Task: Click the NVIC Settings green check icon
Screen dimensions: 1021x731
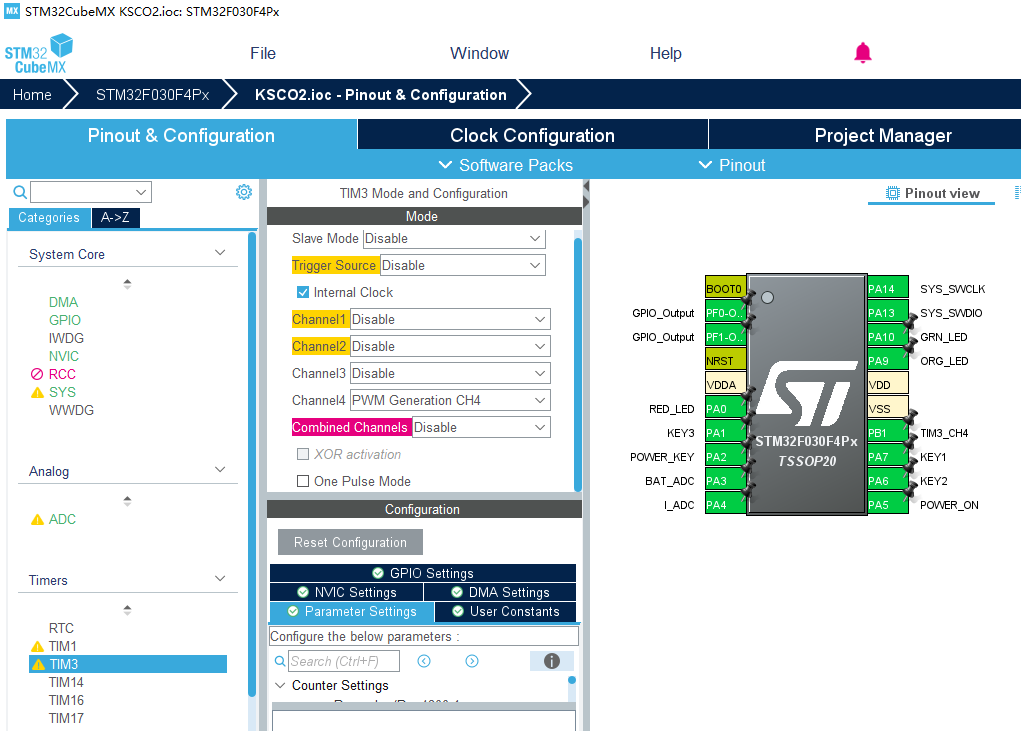Action: [303, 592]
